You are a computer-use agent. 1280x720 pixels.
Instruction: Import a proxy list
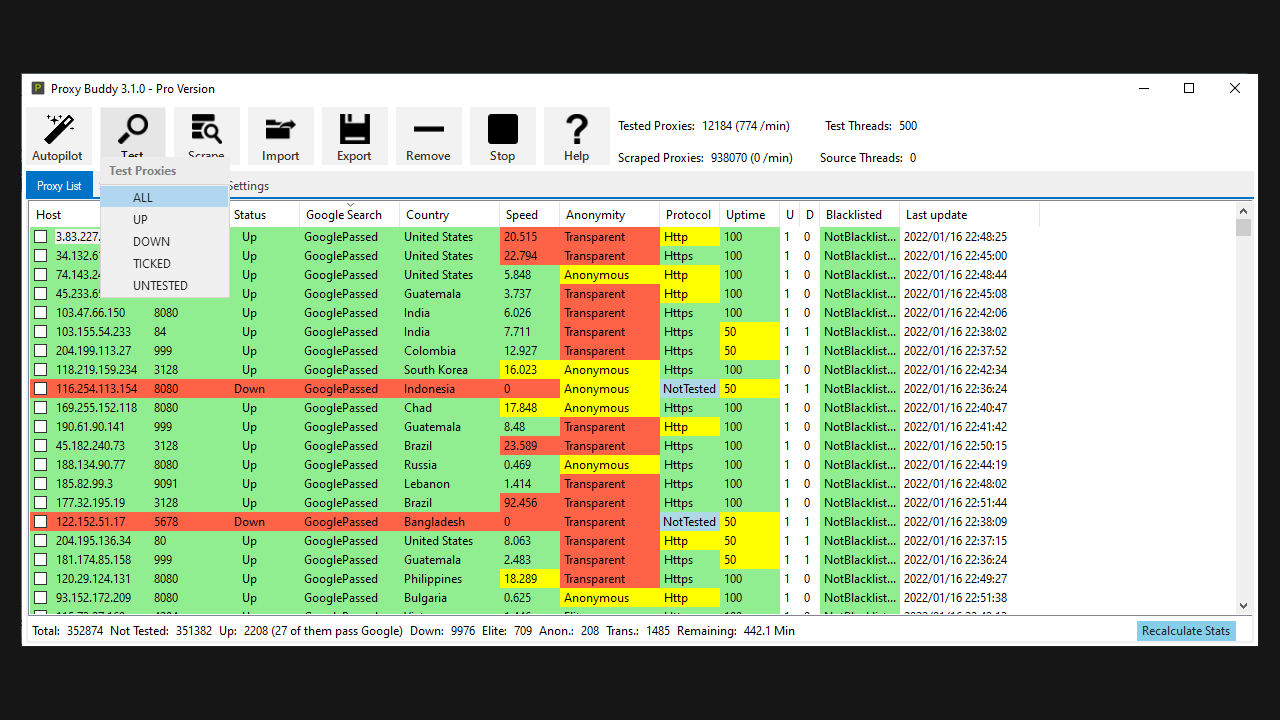(x=281, y=135)
